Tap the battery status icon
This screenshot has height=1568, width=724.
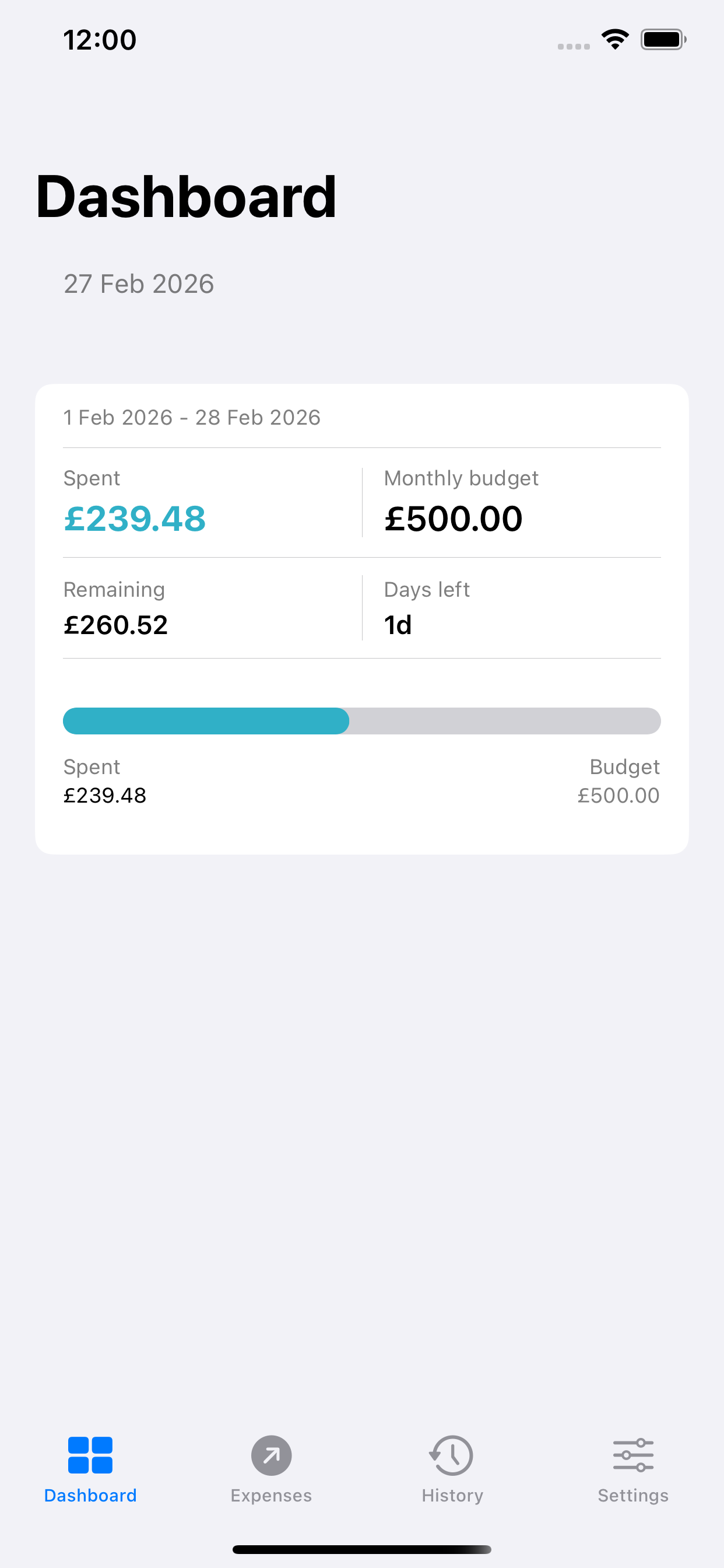pyautogui.click(x=663, y=40)
